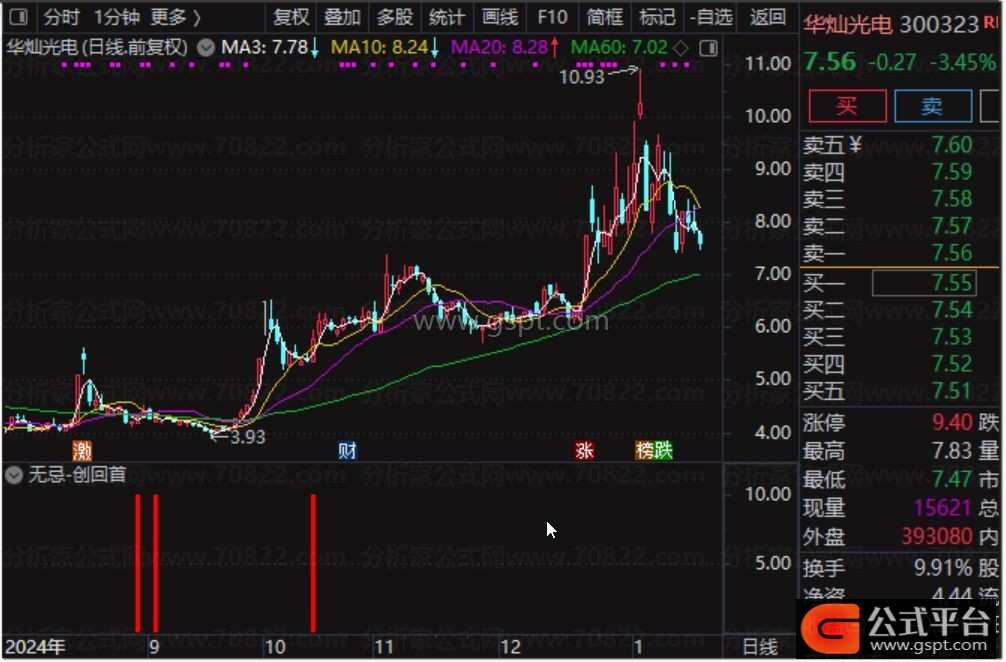The image size is (1006, 662).
Task: Click the 榜 marker below the chart
Action: [x=644, y=451]
